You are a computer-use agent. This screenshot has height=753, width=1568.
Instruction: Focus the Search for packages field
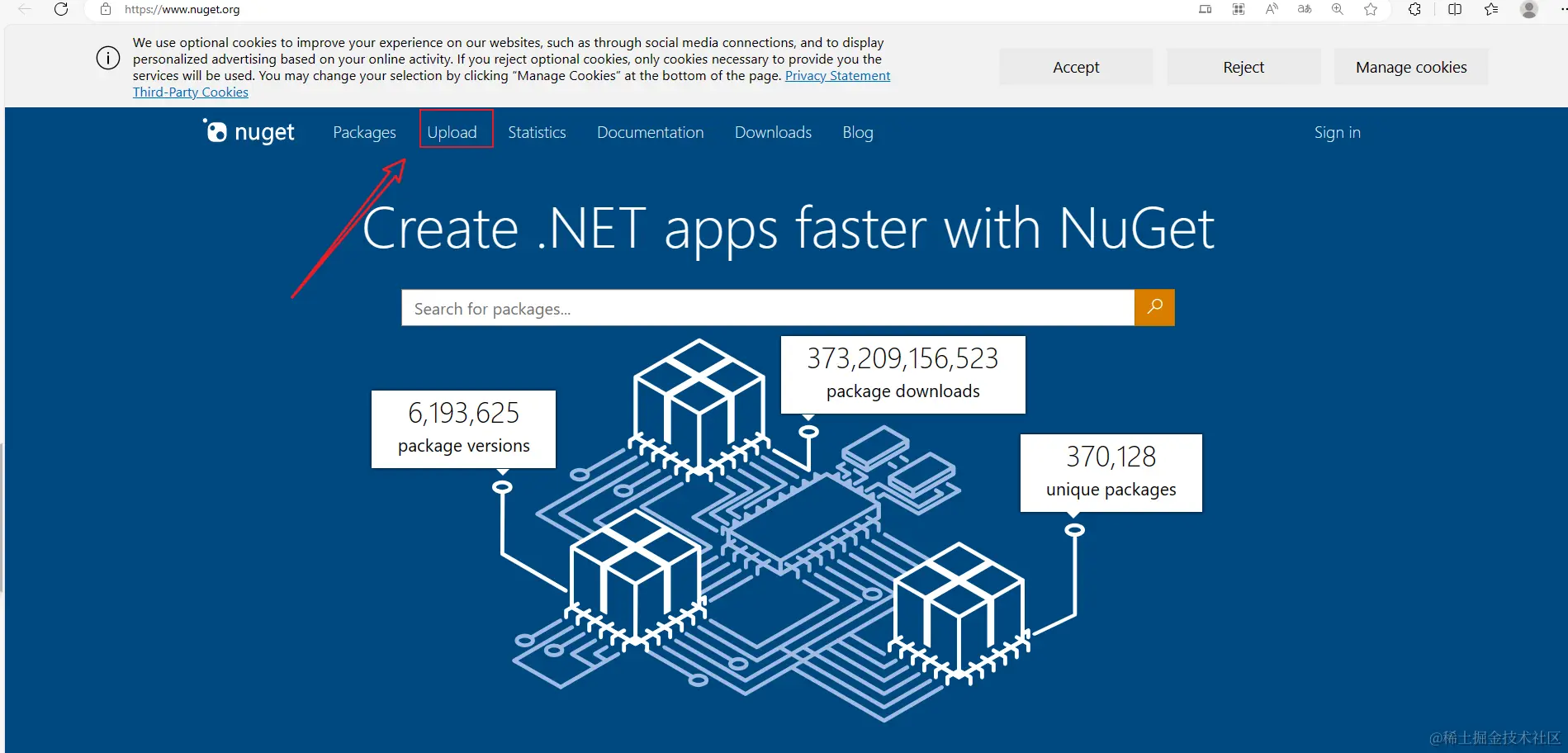point(768,308)
